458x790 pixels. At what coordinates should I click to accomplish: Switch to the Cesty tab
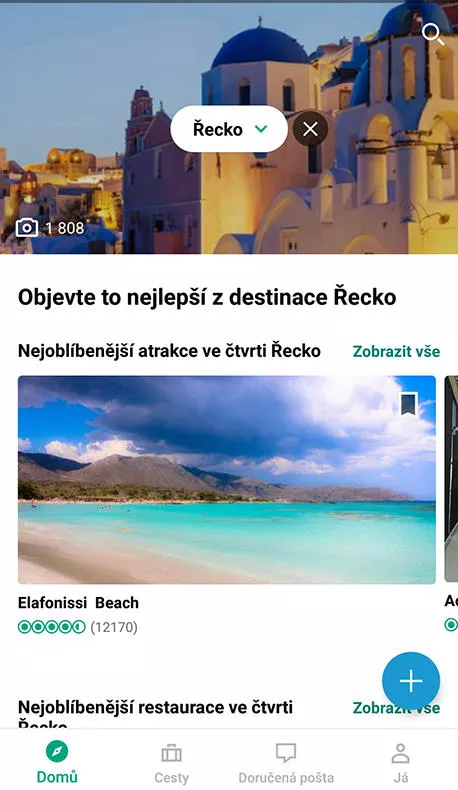[171, 764]
